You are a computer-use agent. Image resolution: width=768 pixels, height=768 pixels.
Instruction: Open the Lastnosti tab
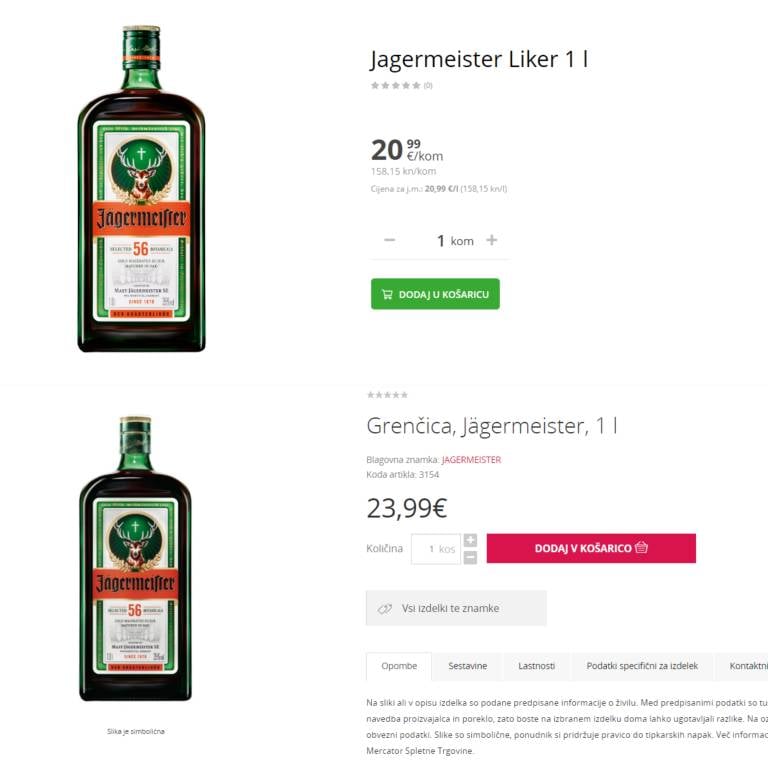(x=536, y=666)
